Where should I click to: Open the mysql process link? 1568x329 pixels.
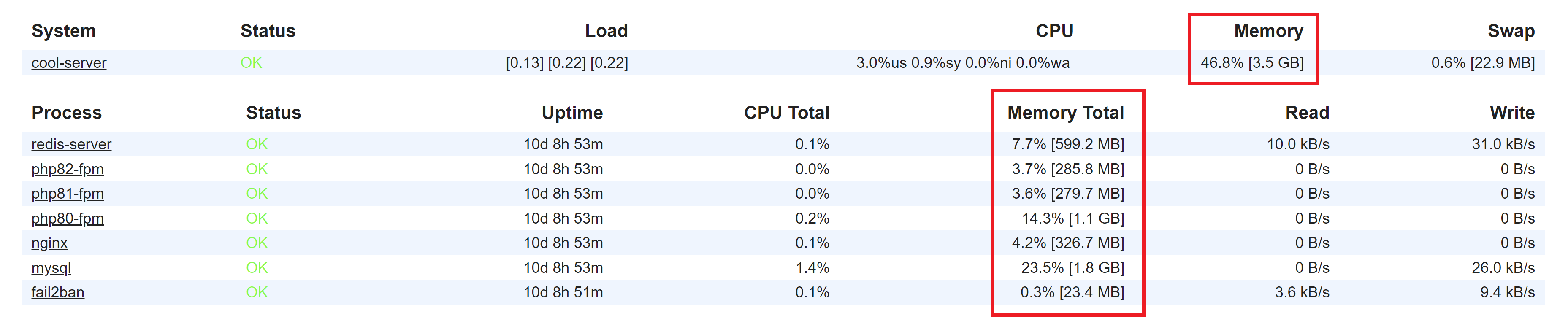(51, 267)
